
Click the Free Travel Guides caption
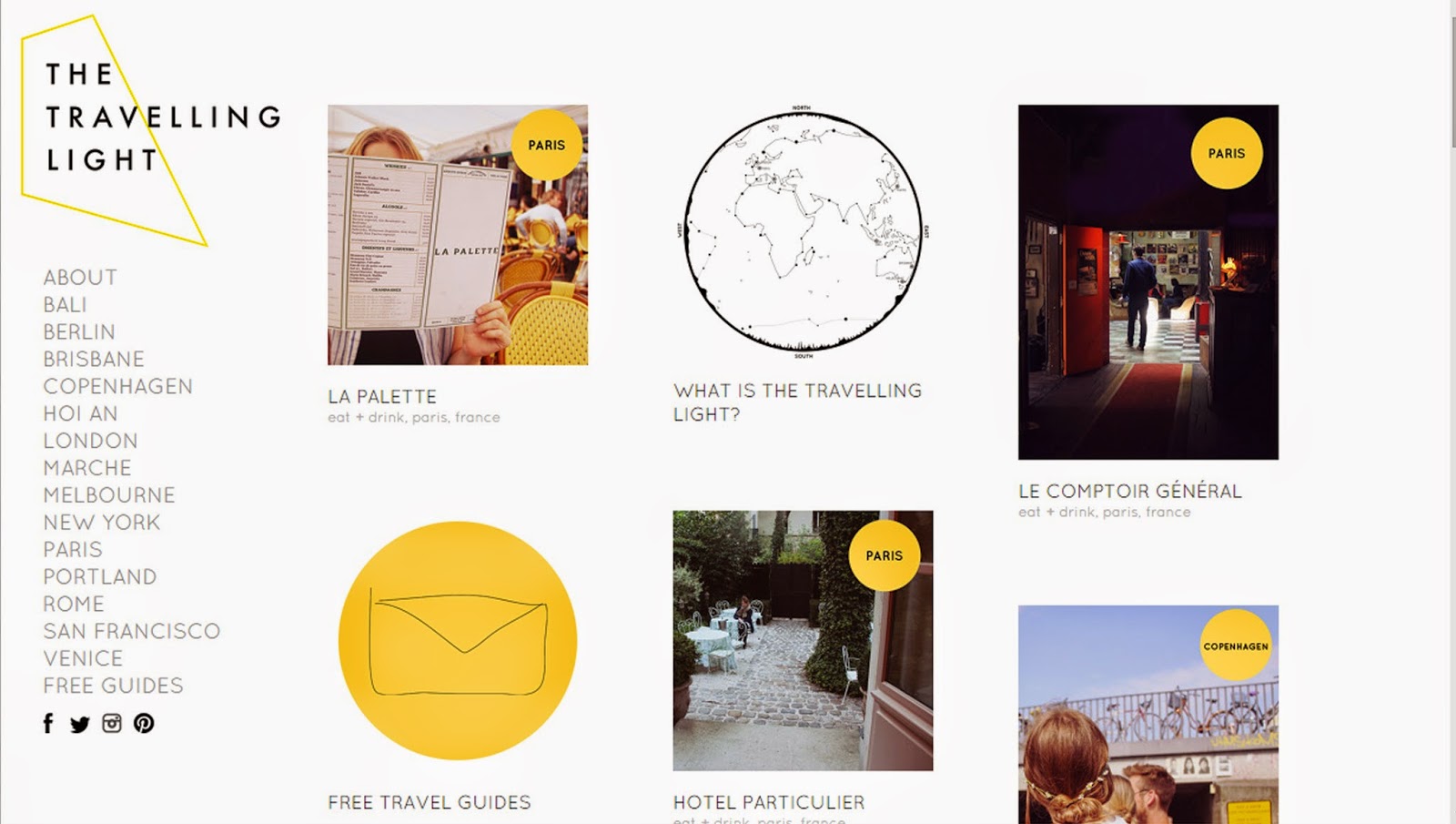click(430, 803)
